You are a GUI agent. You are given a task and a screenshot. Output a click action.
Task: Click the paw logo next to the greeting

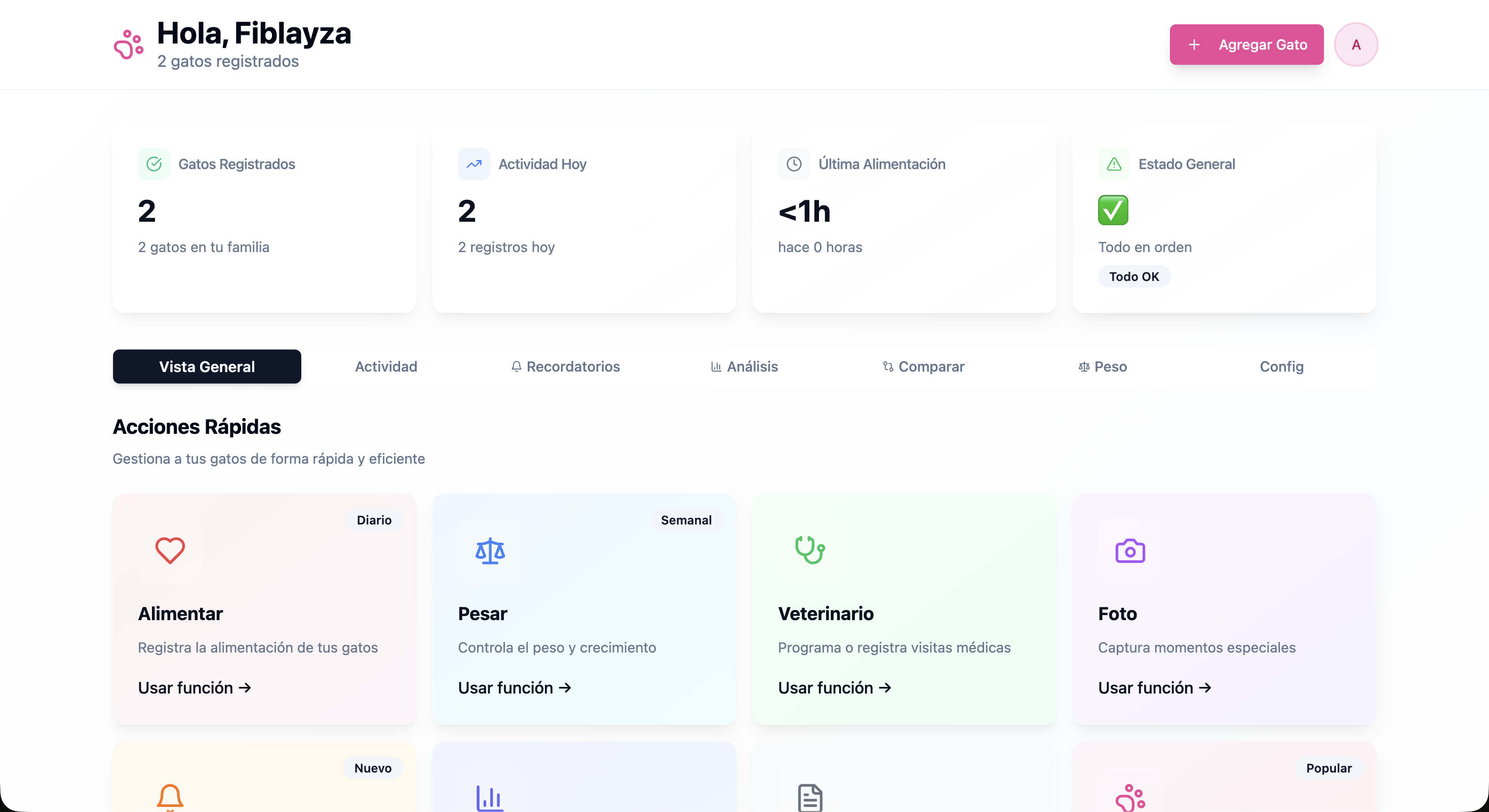128,44
